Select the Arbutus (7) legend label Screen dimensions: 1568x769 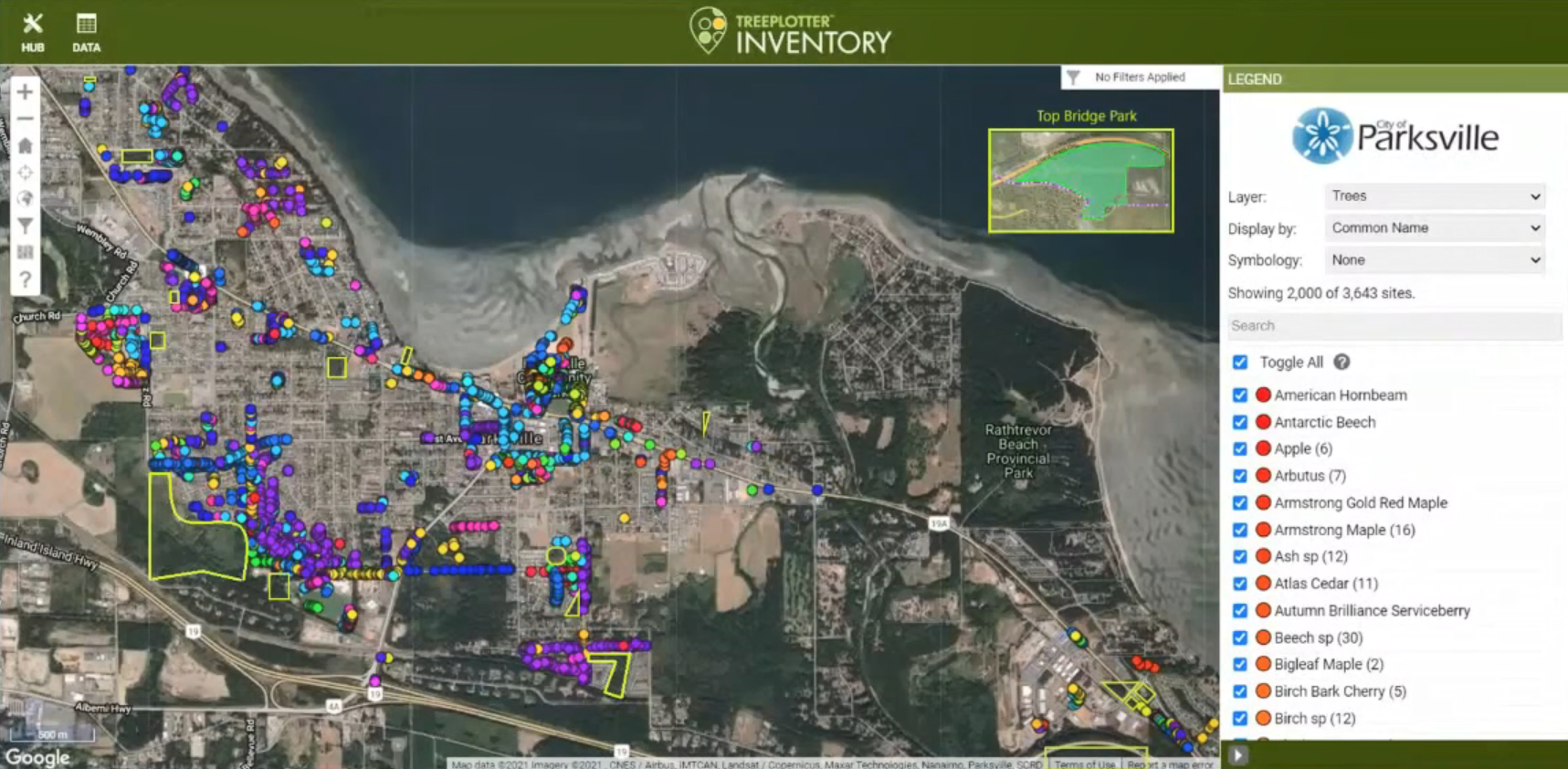1310,476
